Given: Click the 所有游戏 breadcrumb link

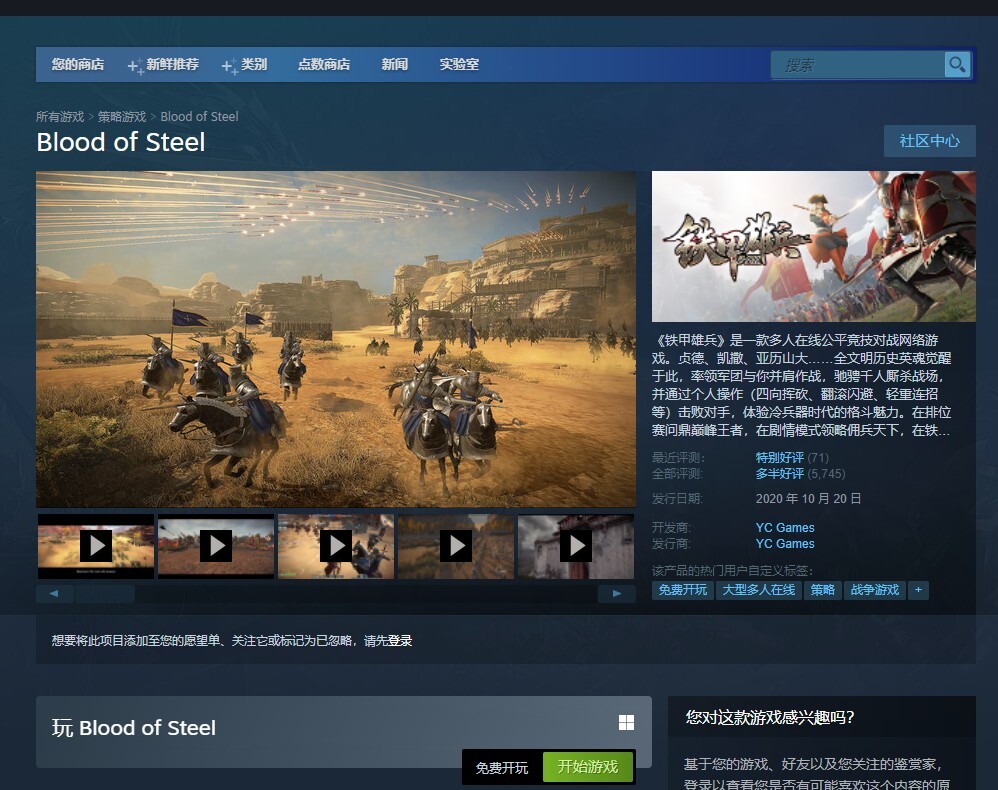Looking at the screenshot, I should point(60,116).
